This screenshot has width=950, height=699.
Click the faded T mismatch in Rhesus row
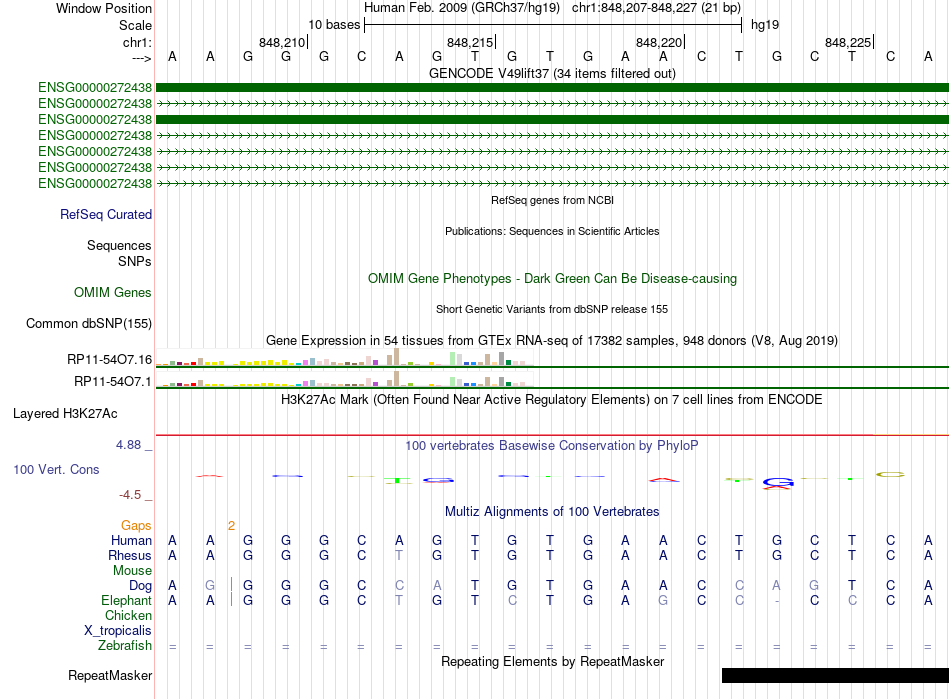tap(399, 555)
